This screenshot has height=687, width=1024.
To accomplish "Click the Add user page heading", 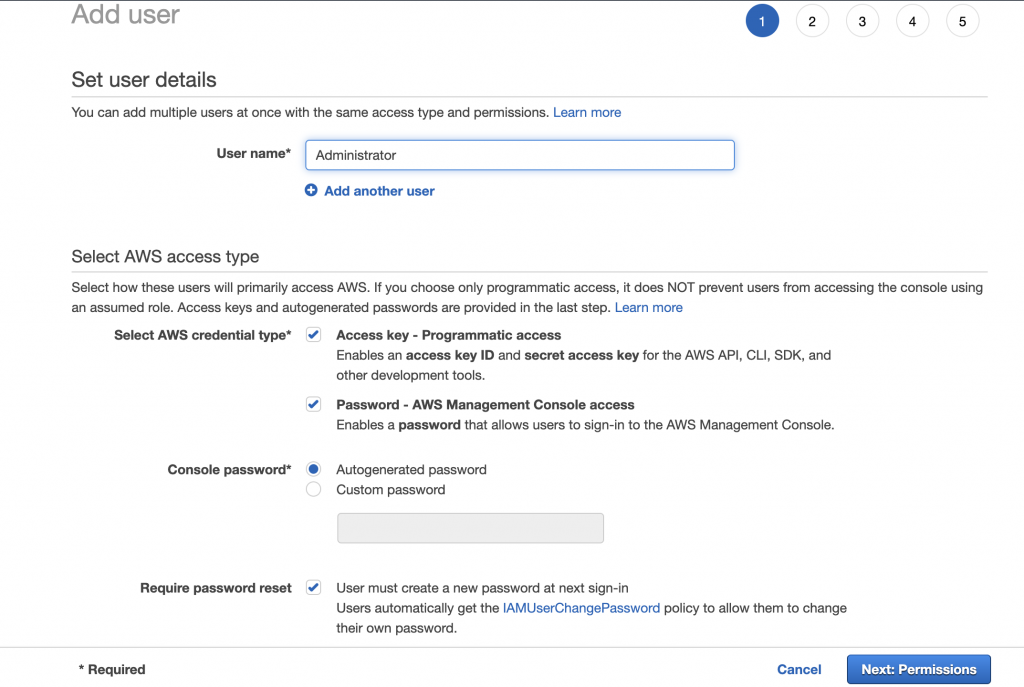I will pyautogui.click(x=126, y=15).
